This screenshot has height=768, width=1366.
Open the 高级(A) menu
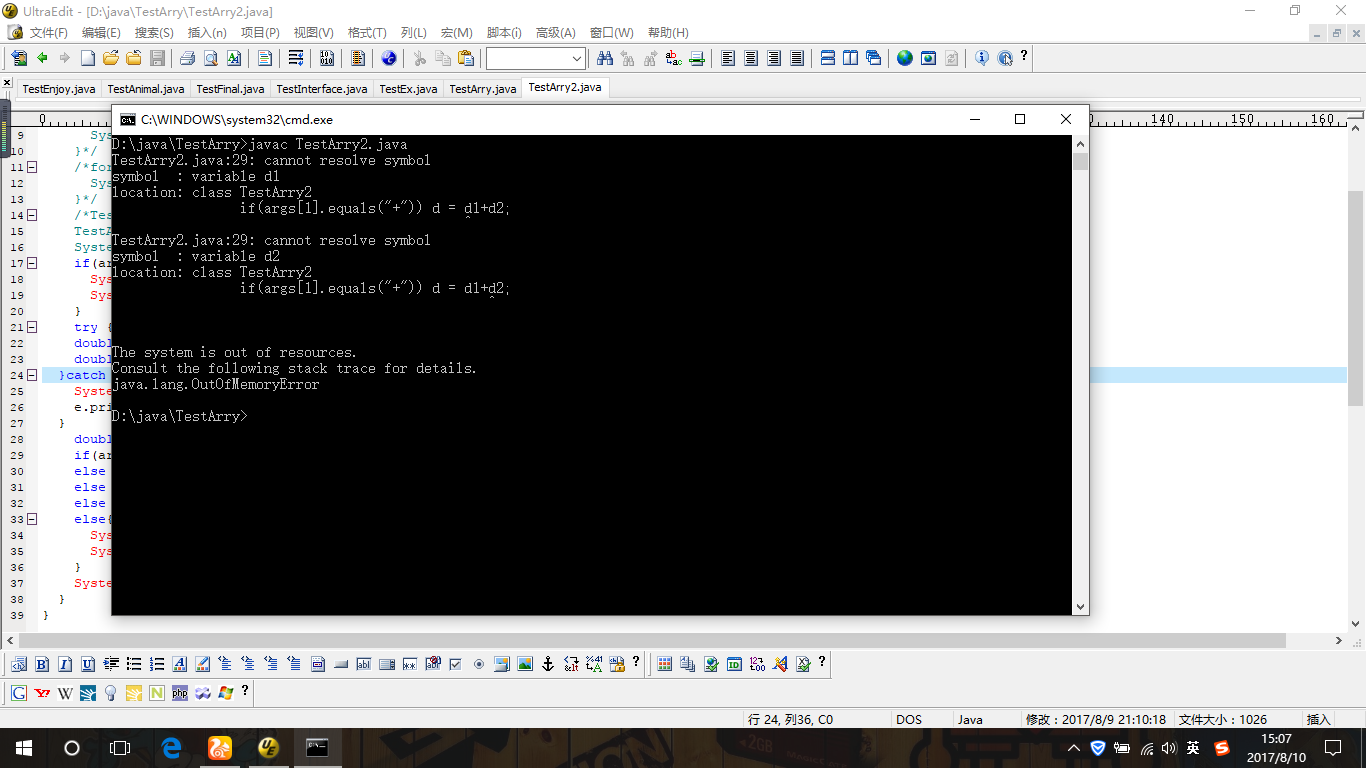click(556, 33)
